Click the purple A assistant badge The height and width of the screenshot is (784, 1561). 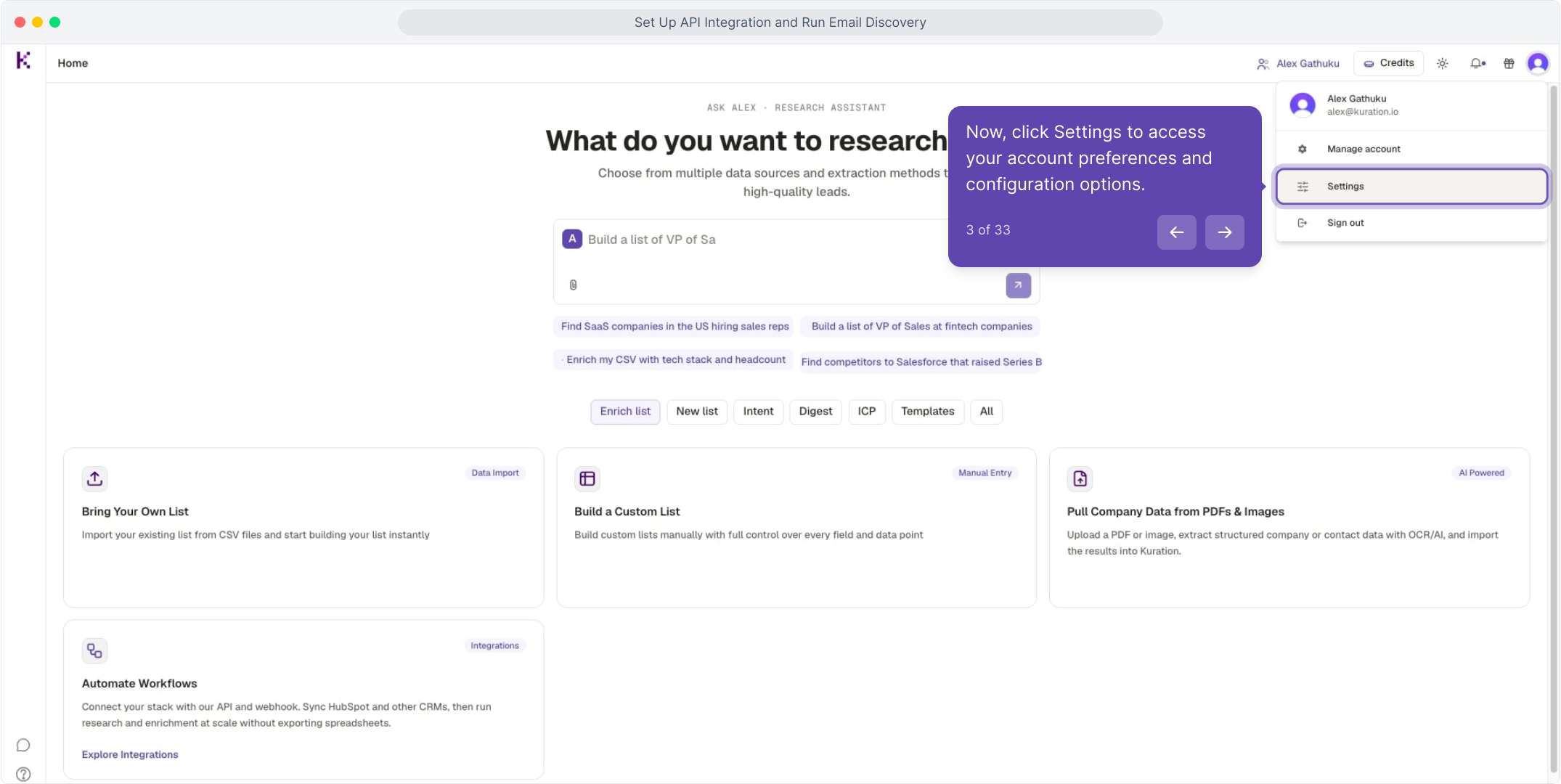(x=572, y=239)
